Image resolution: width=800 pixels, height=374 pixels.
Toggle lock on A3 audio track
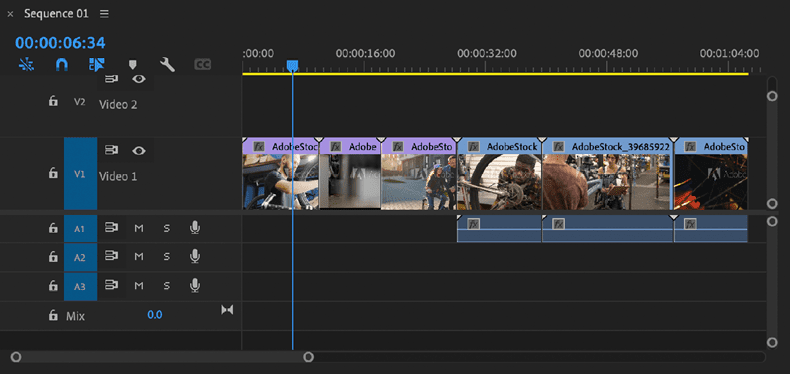click(x=53, y=286)
